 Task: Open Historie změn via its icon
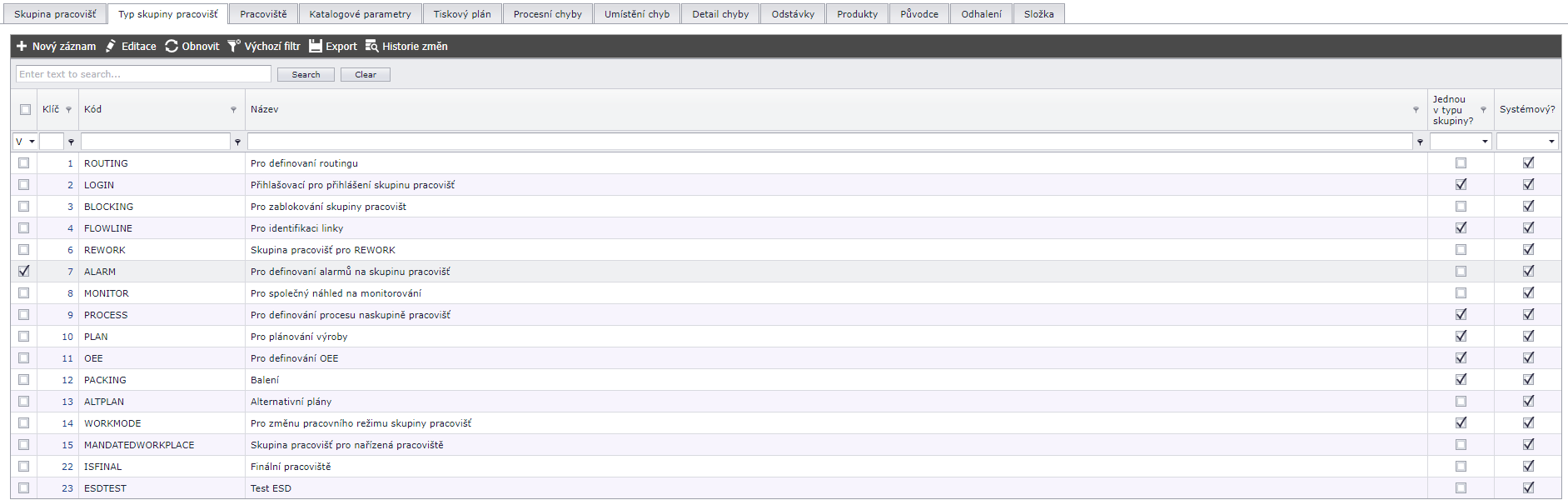point(372,47)
